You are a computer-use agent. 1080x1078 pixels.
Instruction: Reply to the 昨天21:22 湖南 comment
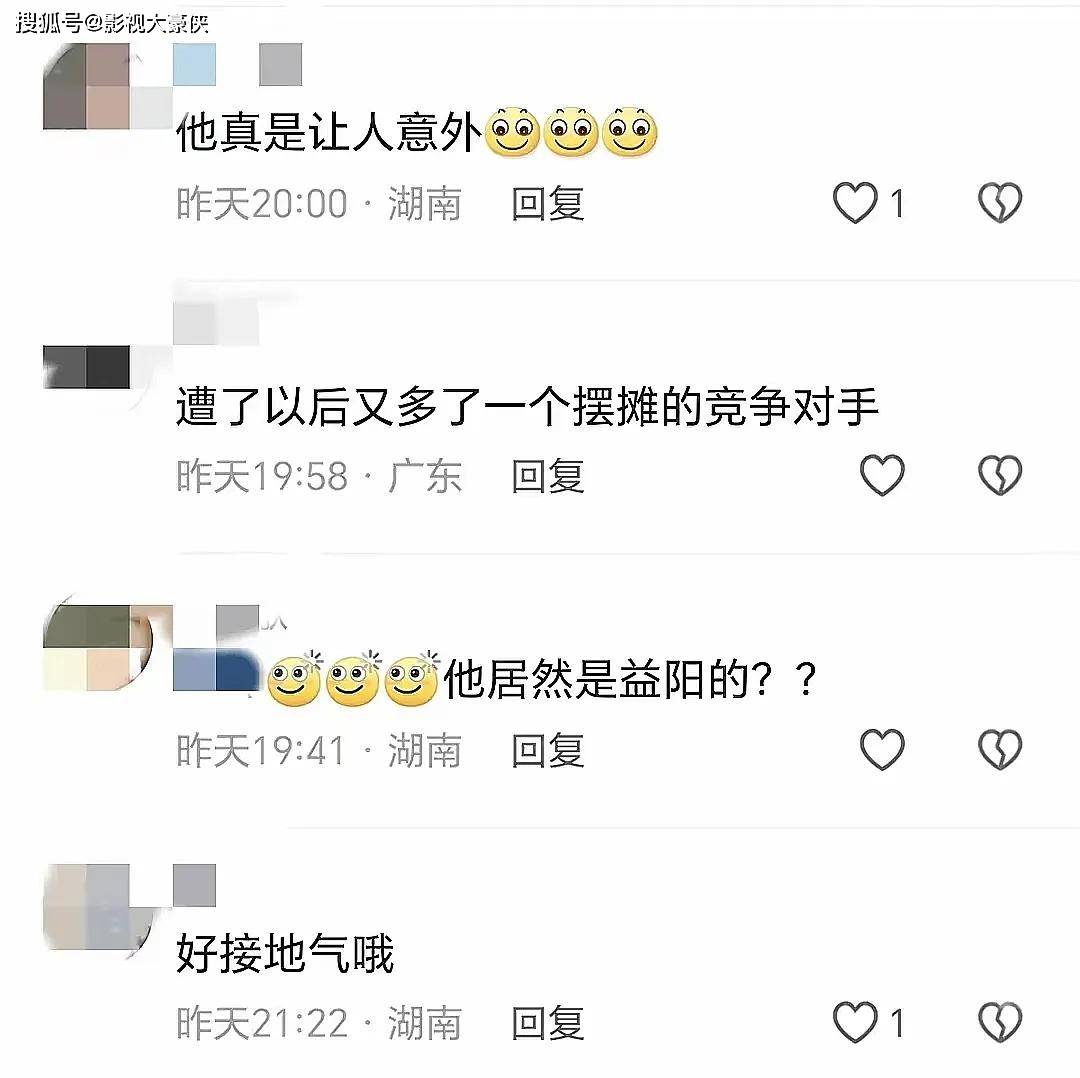[548, 1023]
